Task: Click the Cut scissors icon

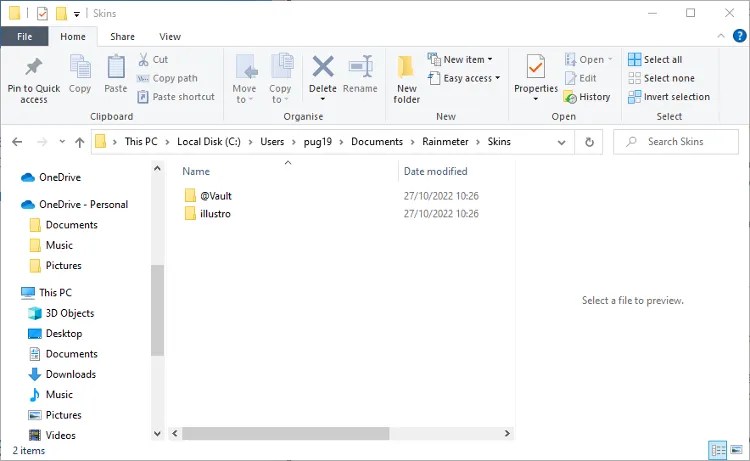Action: coord(143,59)
